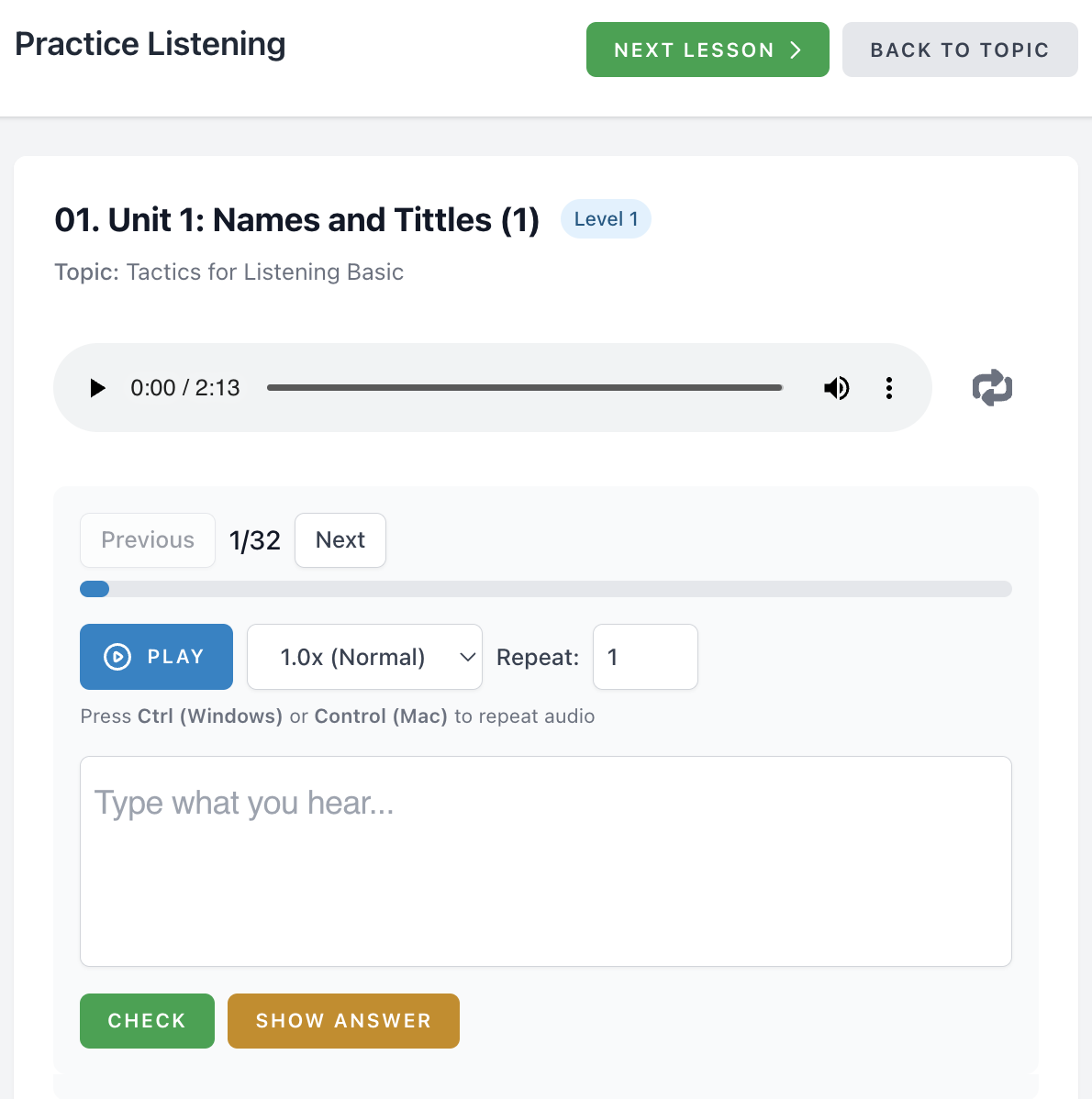Play the lesson audio in the player
Screen dimensions: 1092x1099
pyautogui.click(x=97, y=388)
